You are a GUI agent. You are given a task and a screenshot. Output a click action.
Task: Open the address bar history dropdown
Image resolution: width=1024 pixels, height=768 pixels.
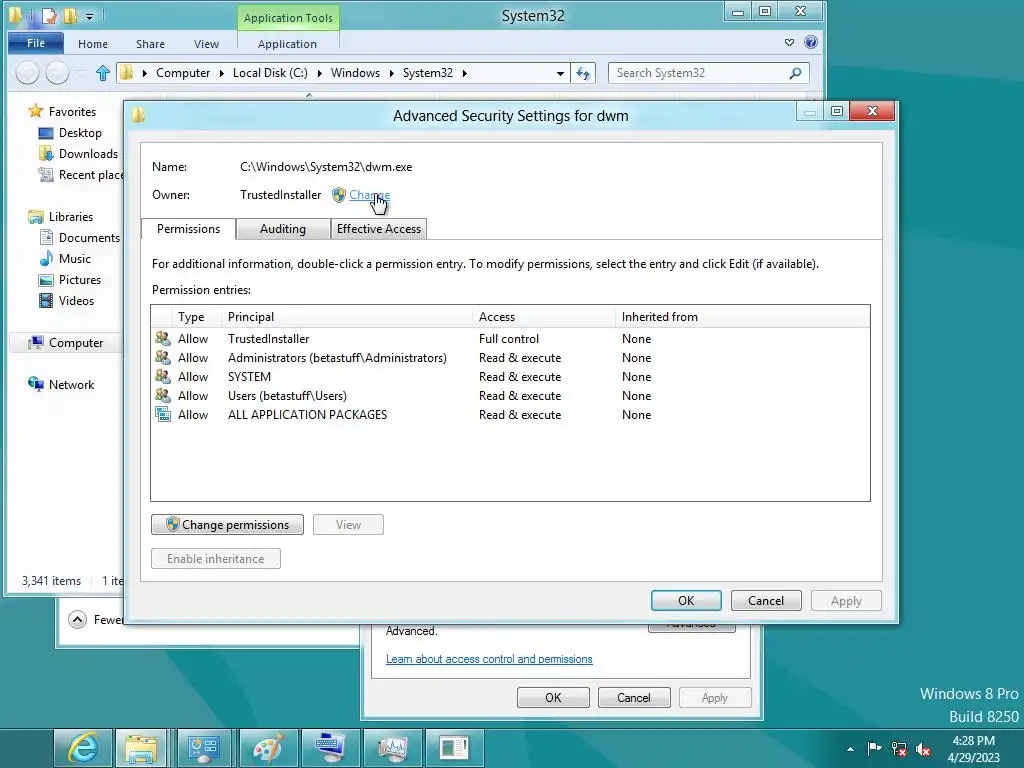pos(560,73)
